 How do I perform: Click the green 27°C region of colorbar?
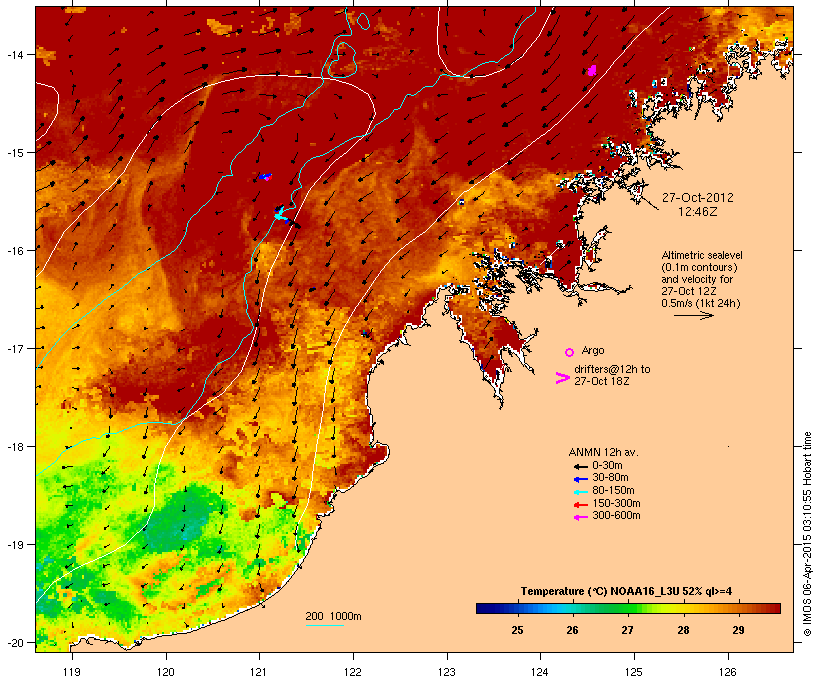[x=628, y=608]
